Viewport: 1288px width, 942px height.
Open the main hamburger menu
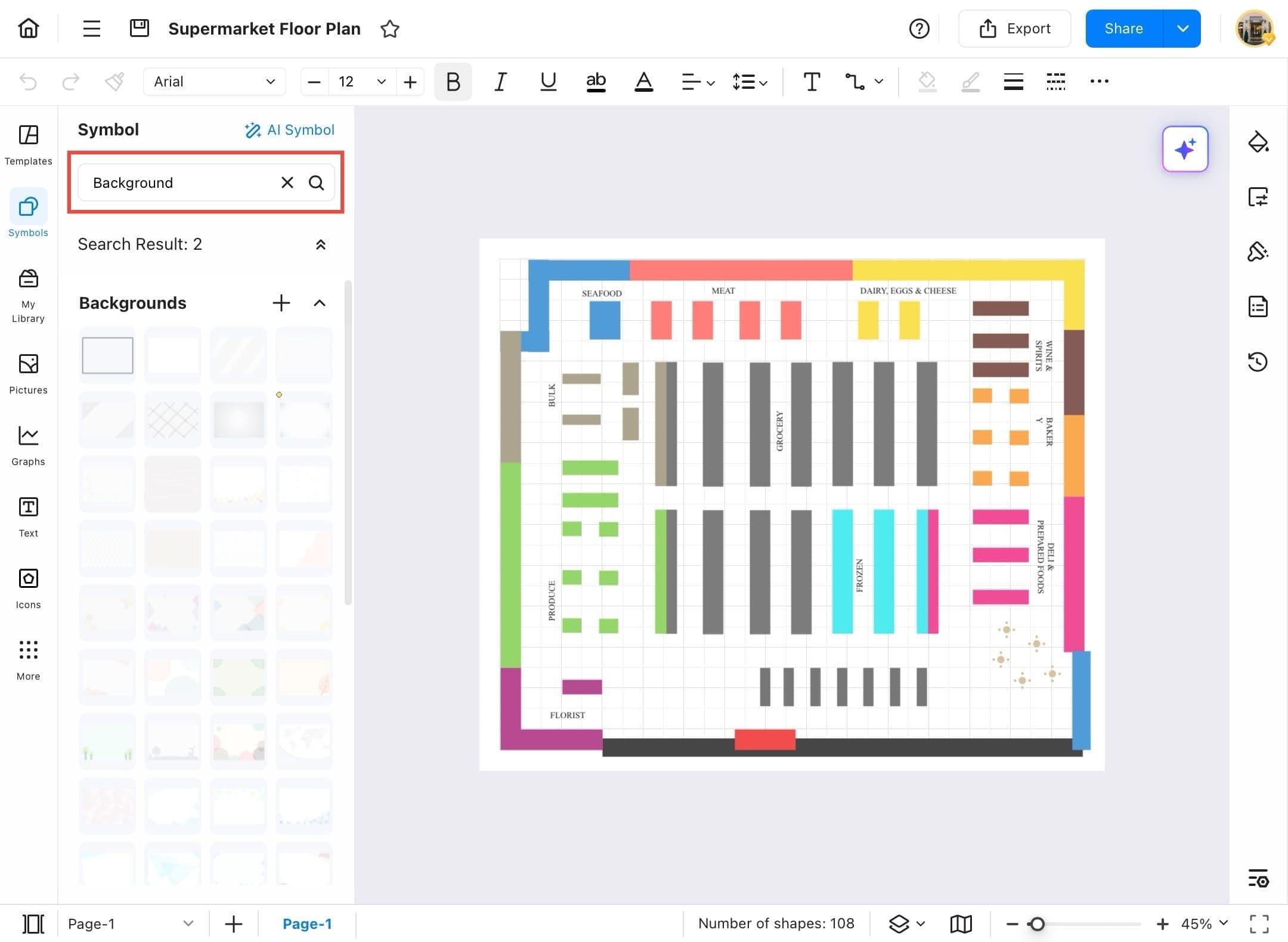(91, 29)
